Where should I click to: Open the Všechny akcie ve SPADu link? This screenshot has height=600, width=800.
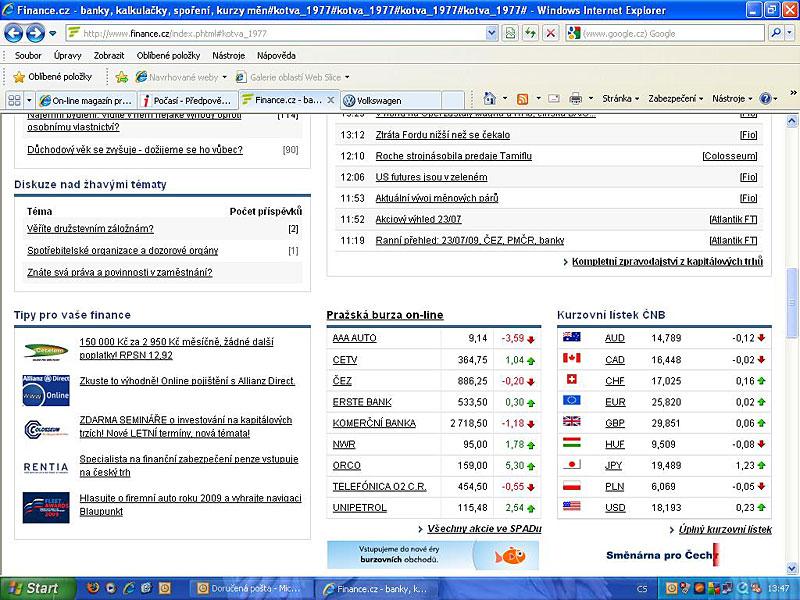[484, 529]
